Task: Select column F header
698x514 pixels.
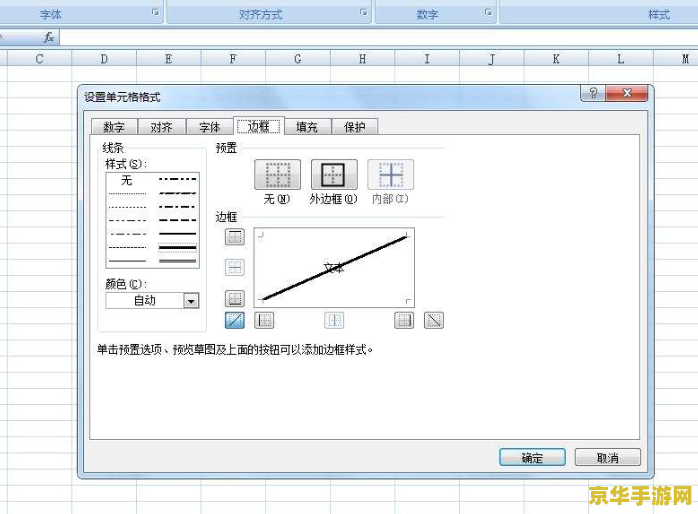Action: tap(233, 58)
